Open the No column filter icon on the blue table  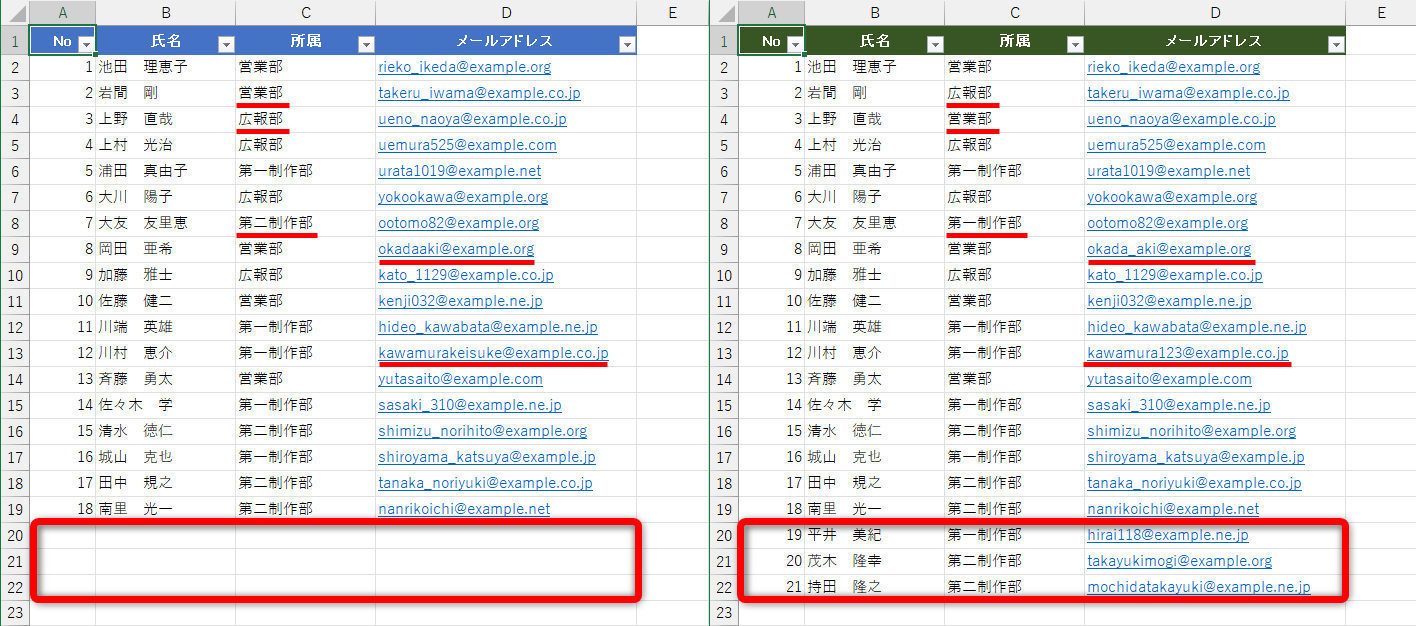85,42
